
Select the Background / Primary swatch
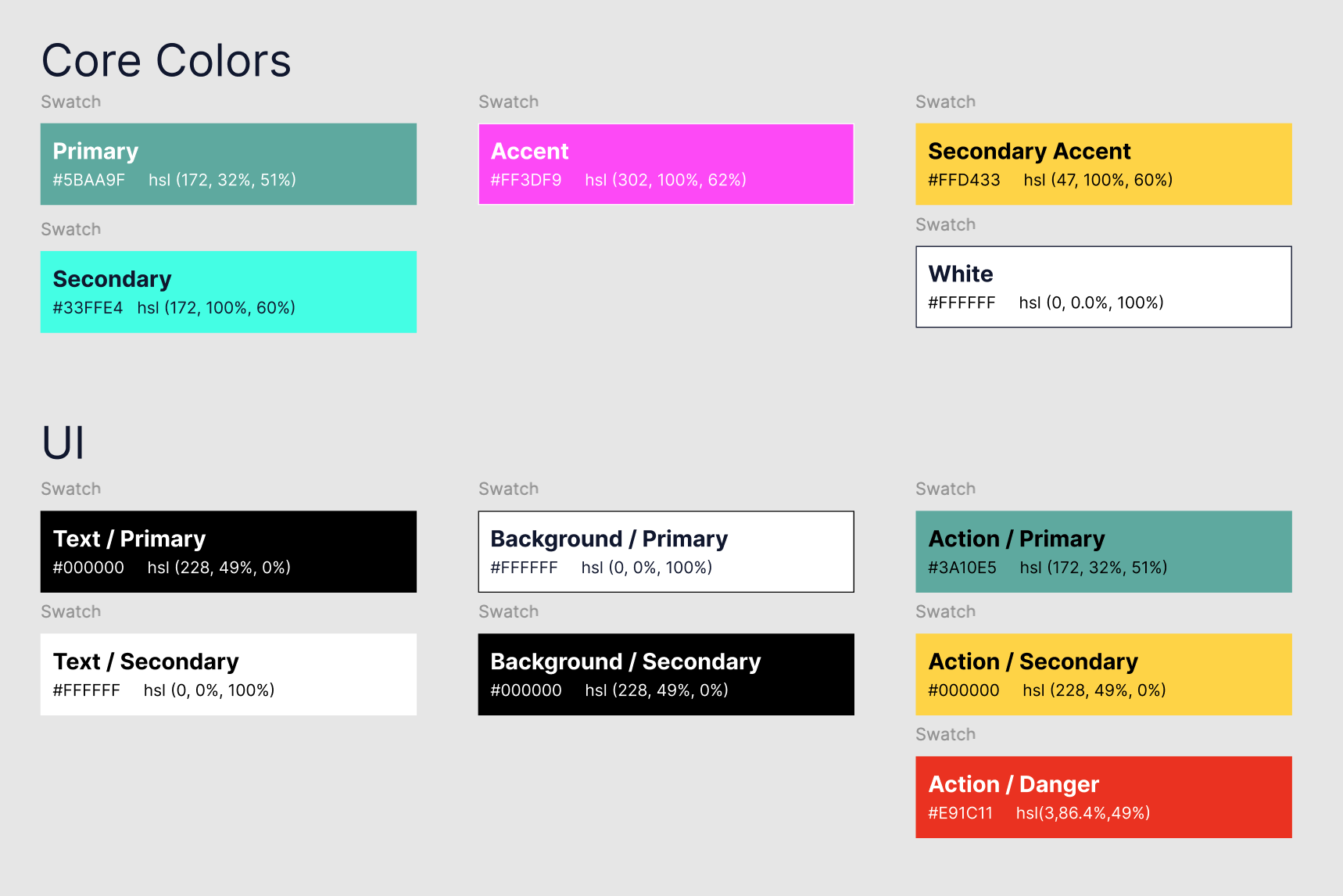pos(665,551)
